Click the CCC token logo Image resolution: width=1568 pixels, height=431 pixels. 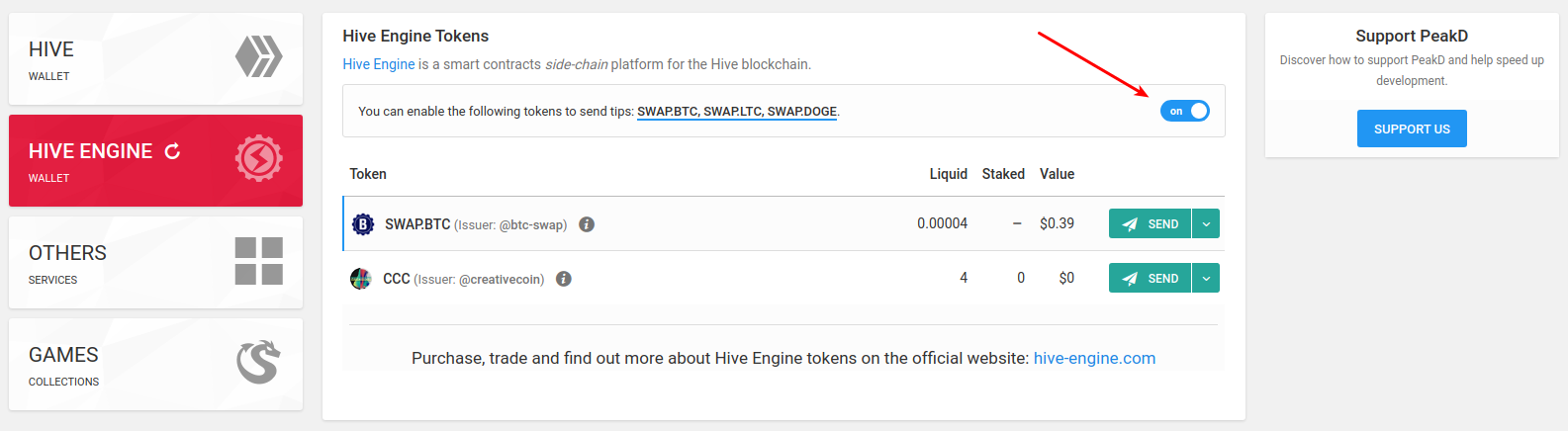tap(361, 279)
